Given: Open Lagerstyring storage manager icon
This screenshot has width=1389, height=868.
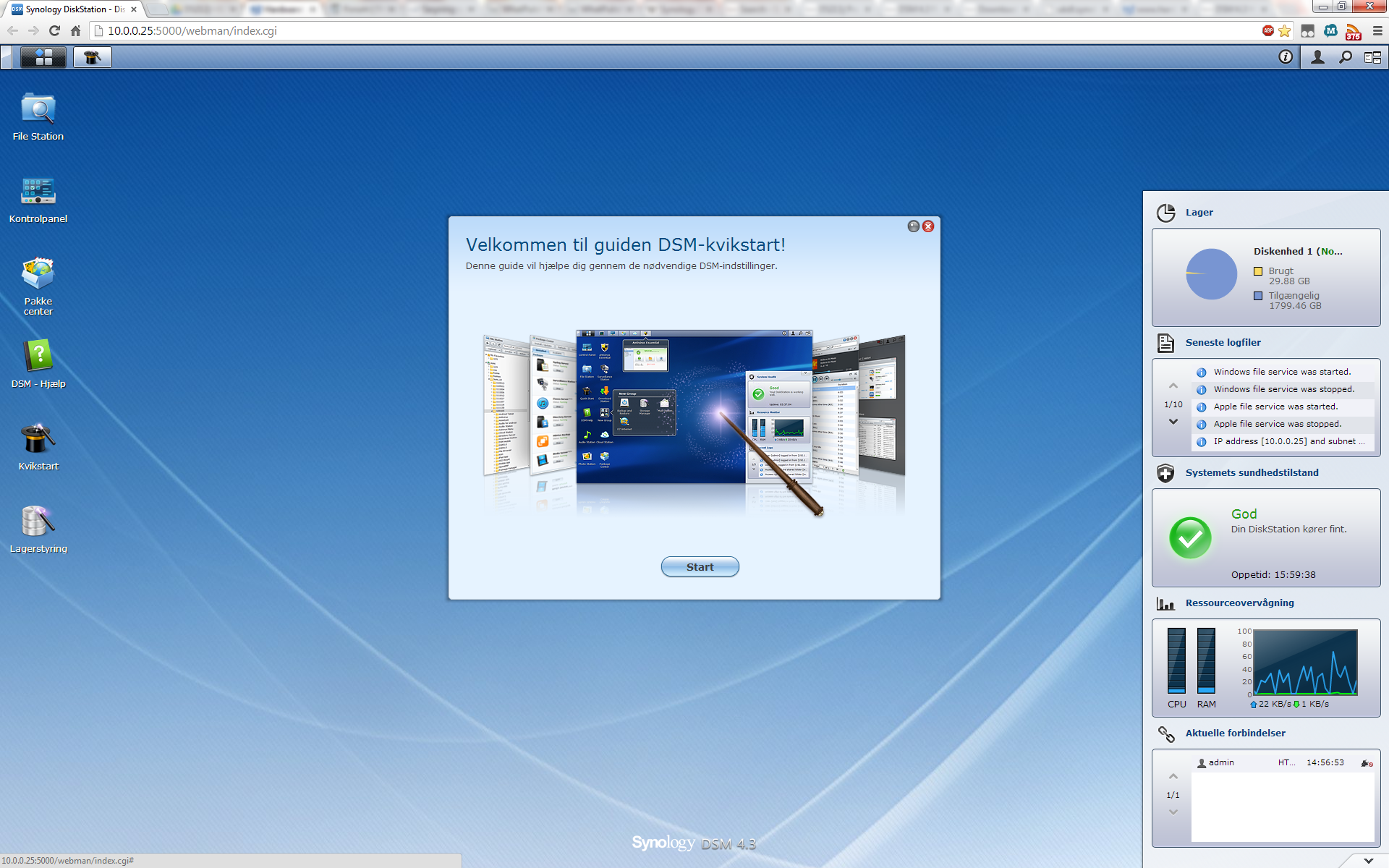Looking at the screenshot, I should pyautogui.click(x=38, y=529).
